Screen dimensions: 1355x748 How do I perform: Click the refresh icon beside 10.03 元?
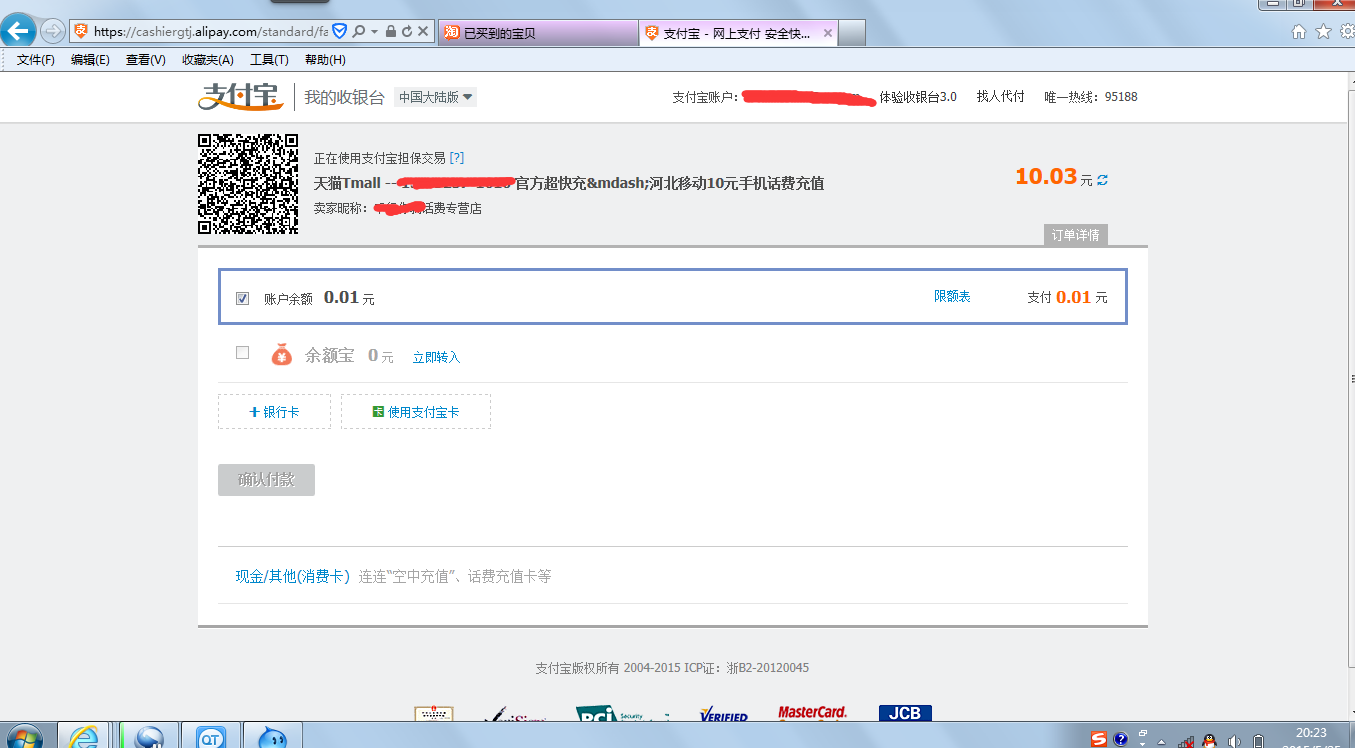click(1102, 180)
